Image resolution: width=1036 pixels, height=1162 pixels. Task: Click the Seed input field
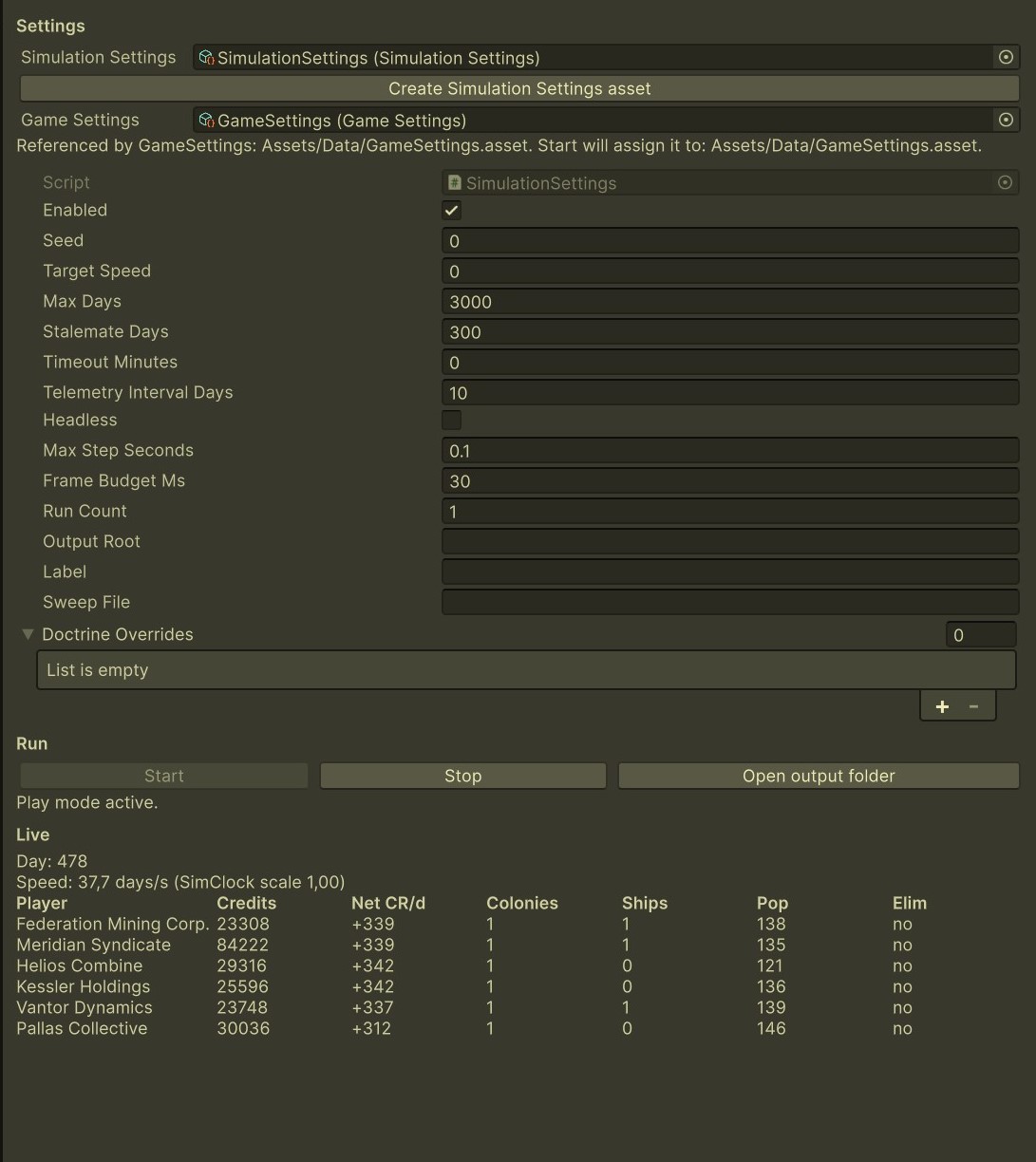click(x=730, y=241)
